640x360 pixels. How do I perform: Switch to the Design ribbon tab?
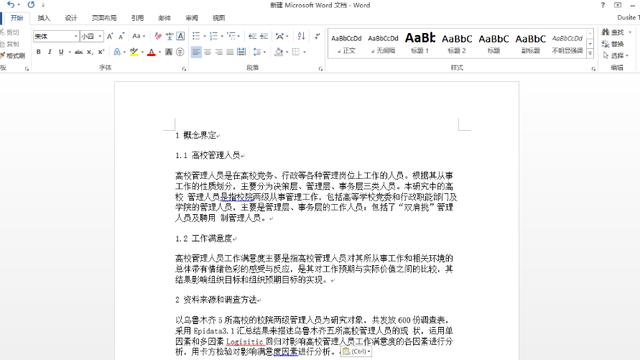71,18
